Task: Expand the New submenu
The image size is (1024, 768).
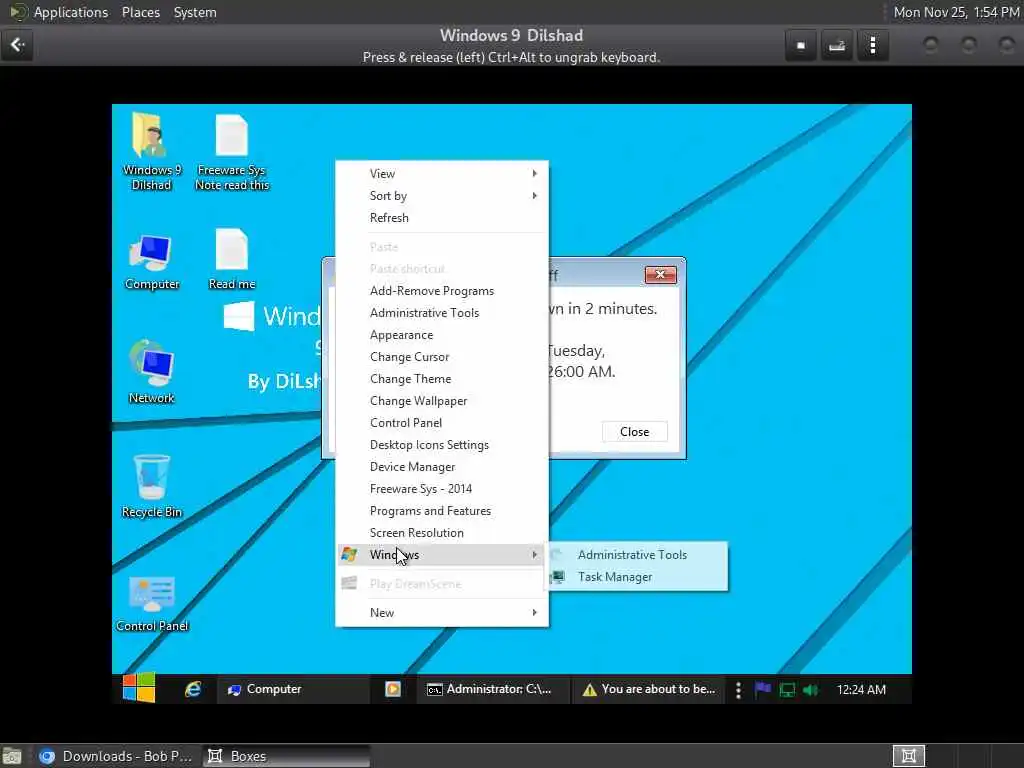Action: point(442,613)
